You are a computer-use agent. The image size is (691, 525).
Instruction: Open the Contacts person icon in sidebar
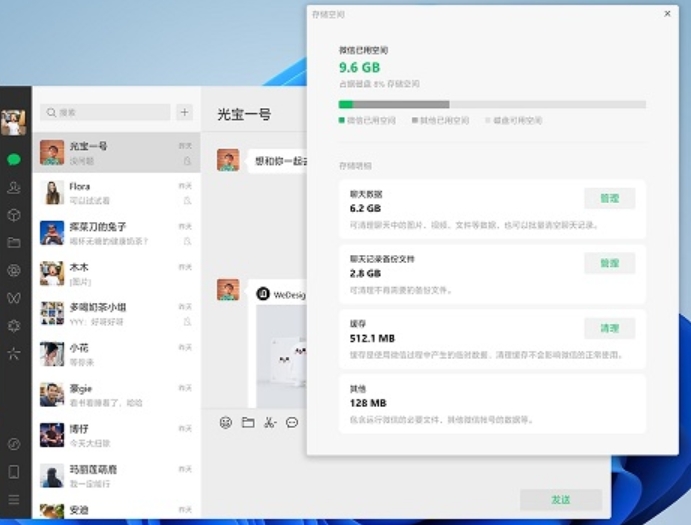click(x=14, y=187)
